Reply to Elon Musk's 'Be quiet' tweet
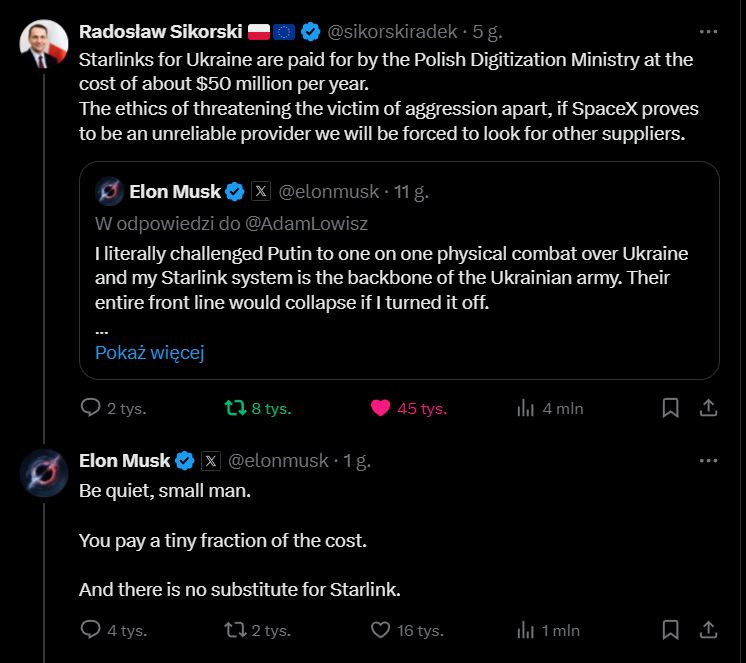This screenshot has height=663, width=746. pyautogui.click(x=91, y=630)
